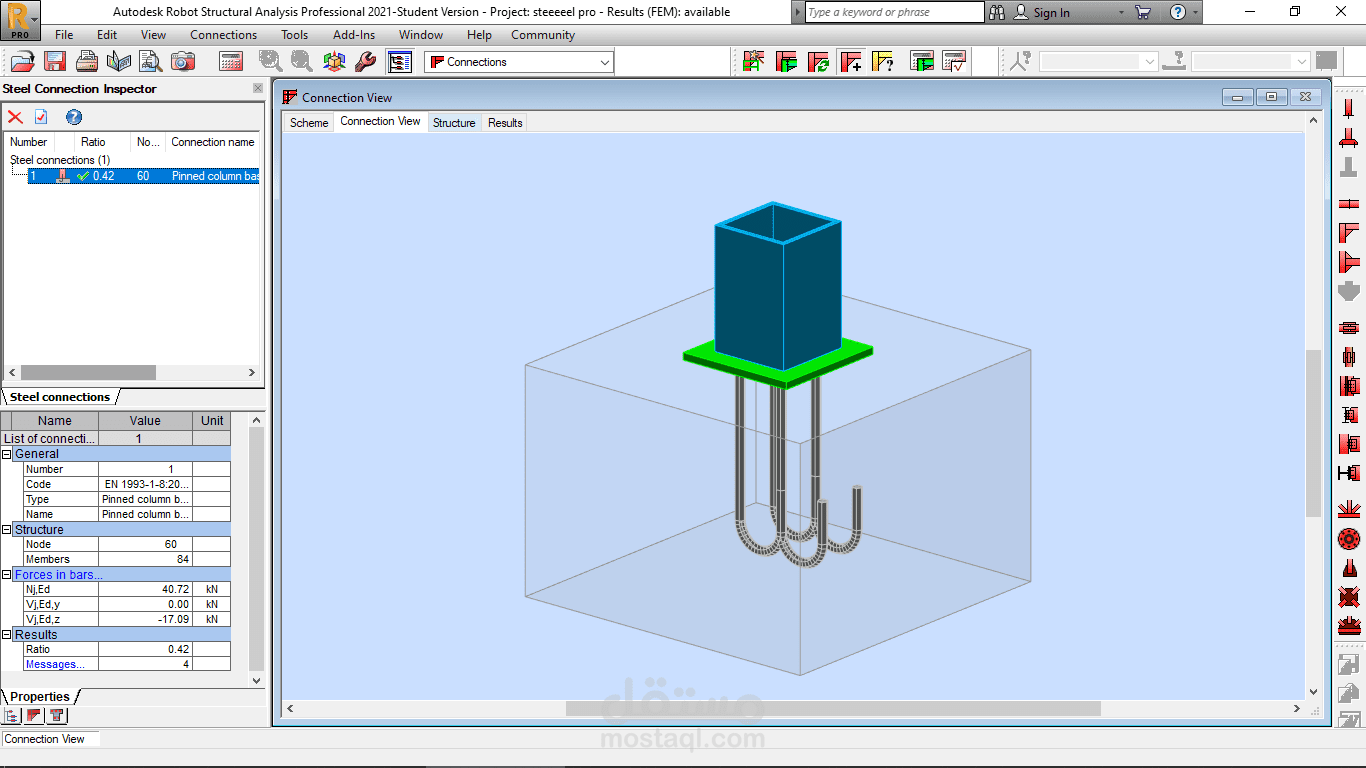The image size is (1366, 768).
Task: Collapse the Structure section in the properties
Action: pos(7,530)
